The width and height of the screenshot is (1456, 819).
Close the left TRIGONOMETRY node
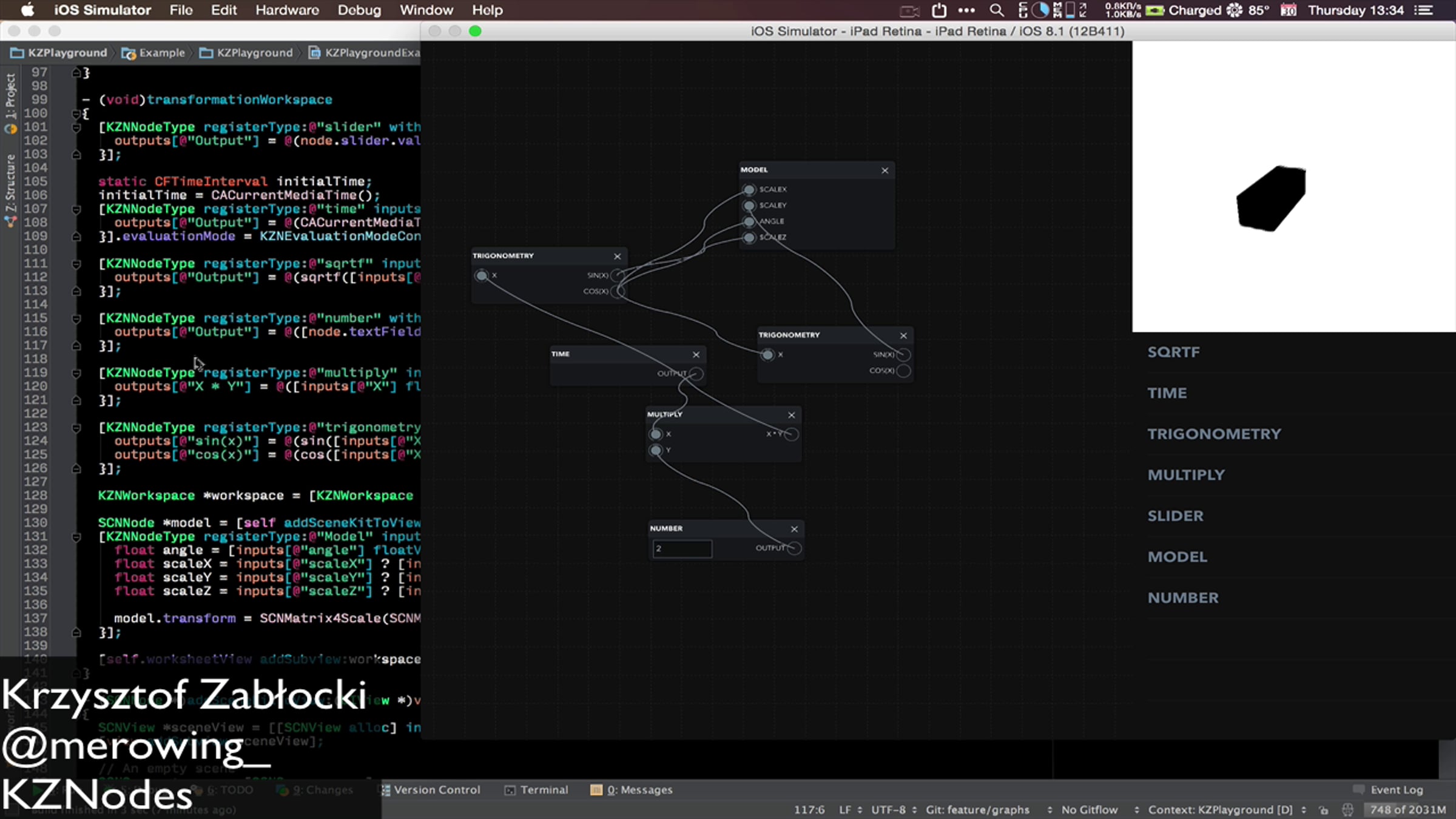point(617,256)
